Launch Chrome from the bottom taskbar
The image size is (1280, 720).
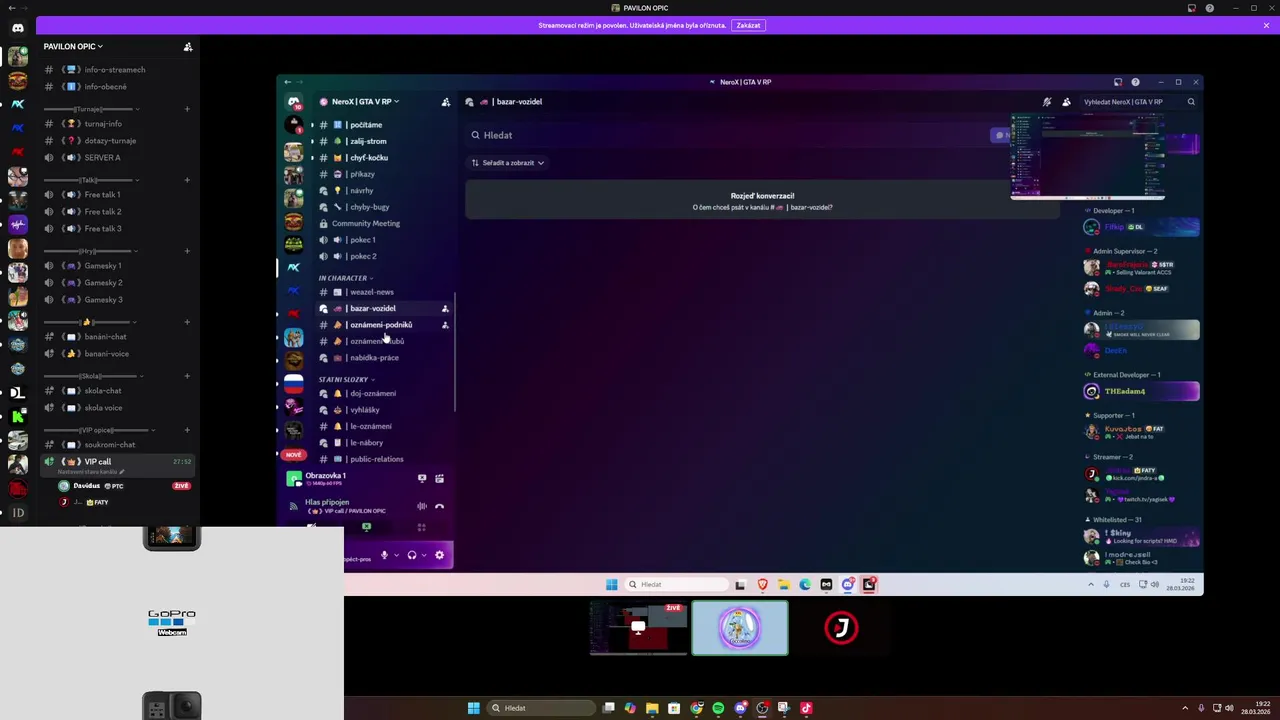coord(696,708)
